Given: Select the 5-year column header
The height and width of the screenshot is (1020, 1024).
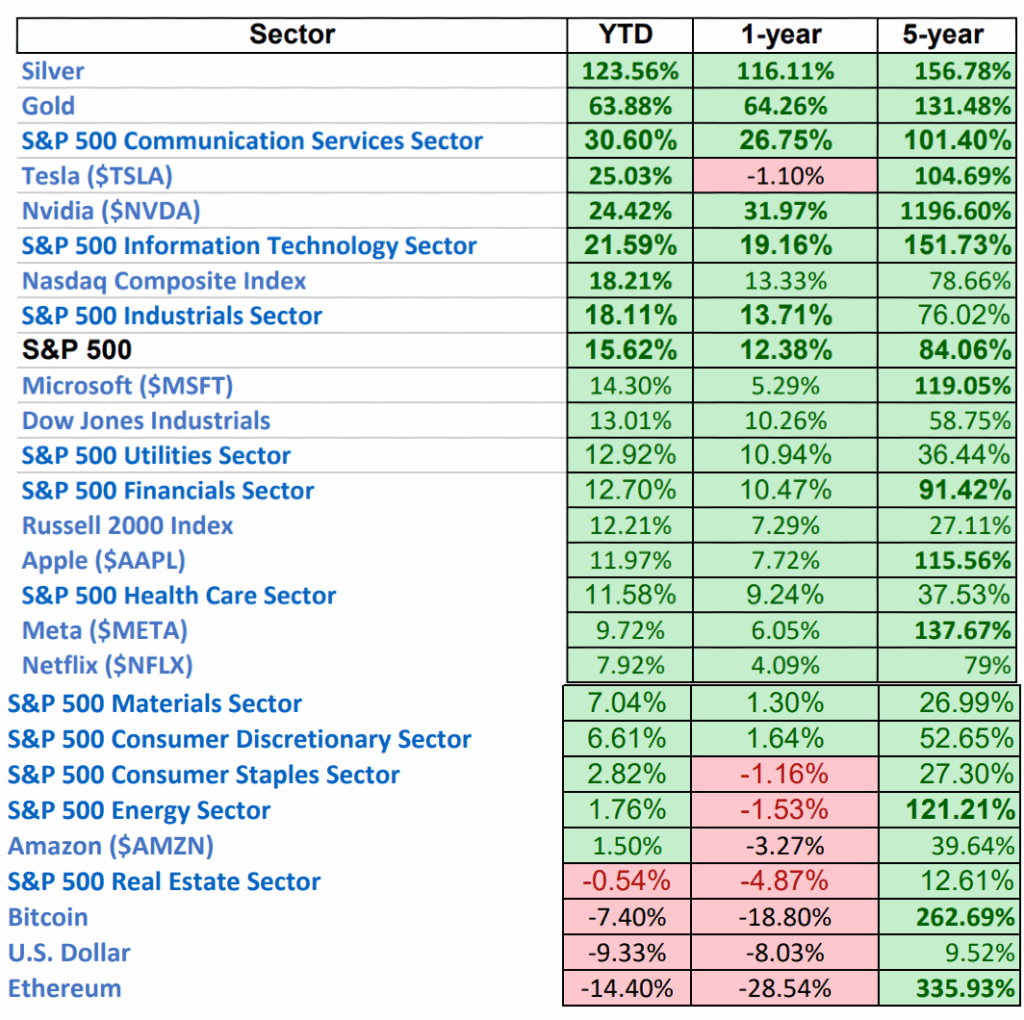Looking at the screenshot, I should (x=943, y=35).
